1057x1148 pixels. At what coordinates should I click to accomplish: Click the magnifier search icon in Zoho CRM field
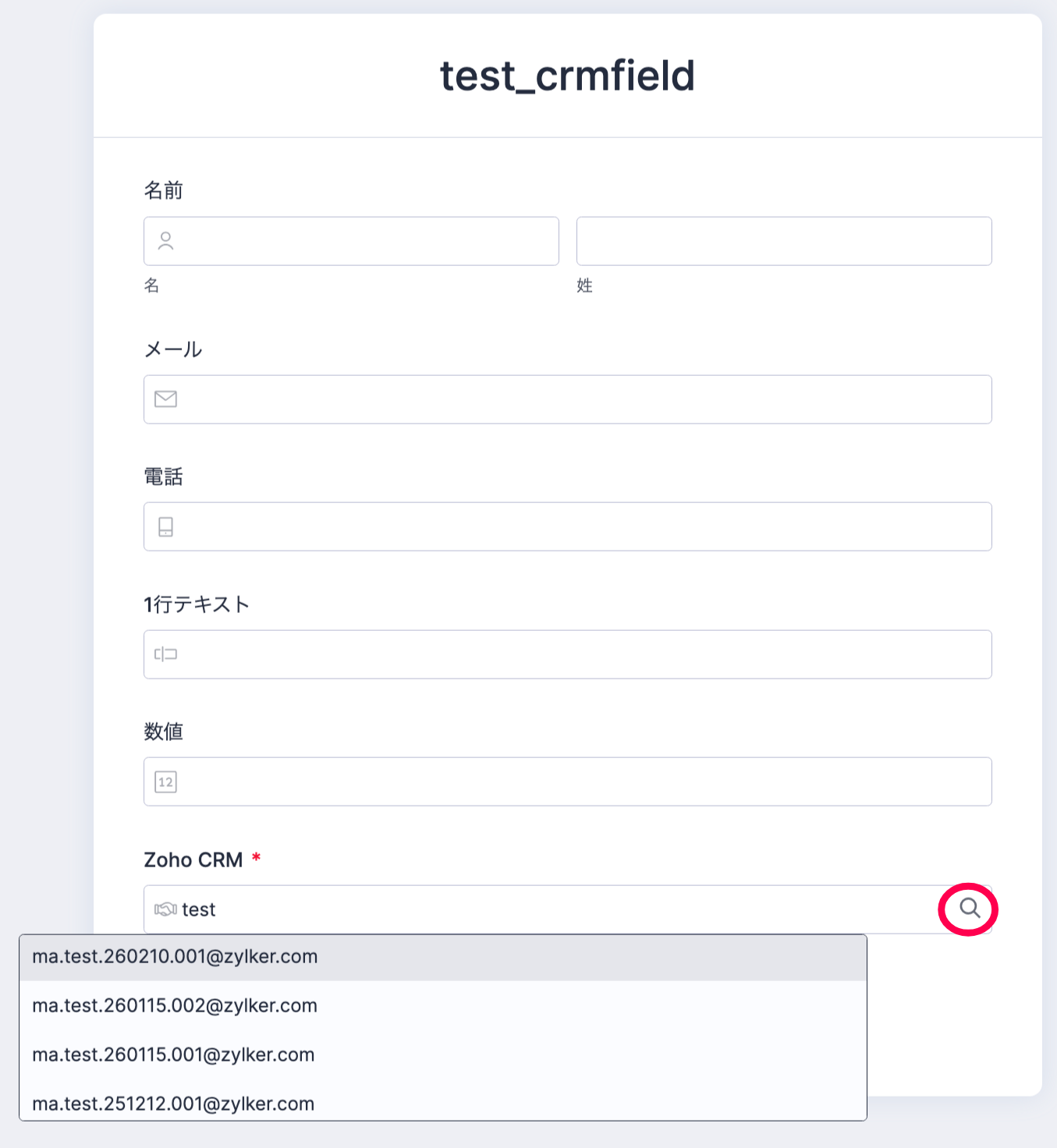pyautogui.click(x=969, y=908)
